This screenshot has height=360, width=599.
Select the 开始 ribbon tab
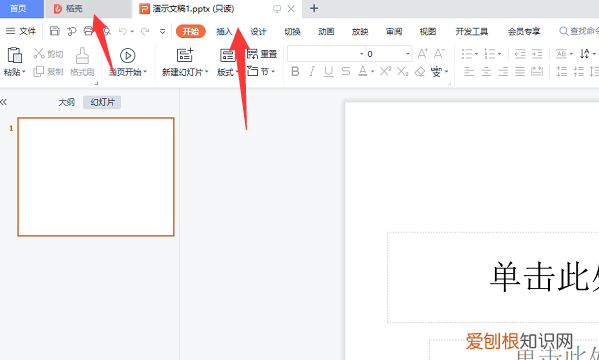191,31
